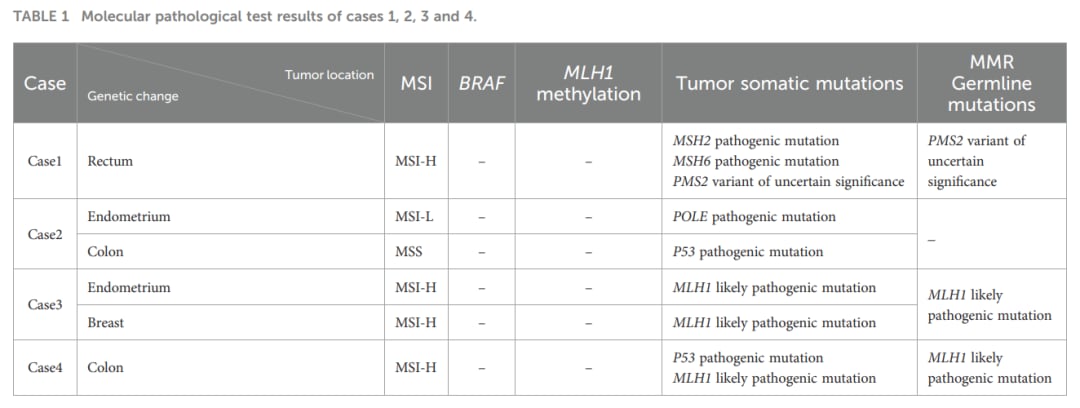Select the Case1 row label

click(x=45, y=161)
